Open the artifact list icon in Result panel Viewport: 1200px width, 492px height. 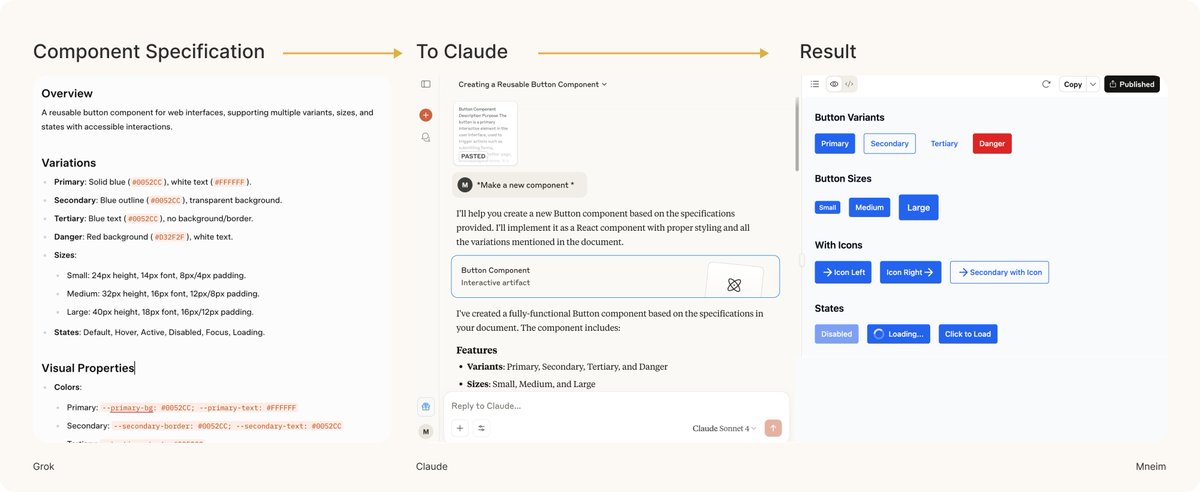pyautogui.click(x=815, y=84)
